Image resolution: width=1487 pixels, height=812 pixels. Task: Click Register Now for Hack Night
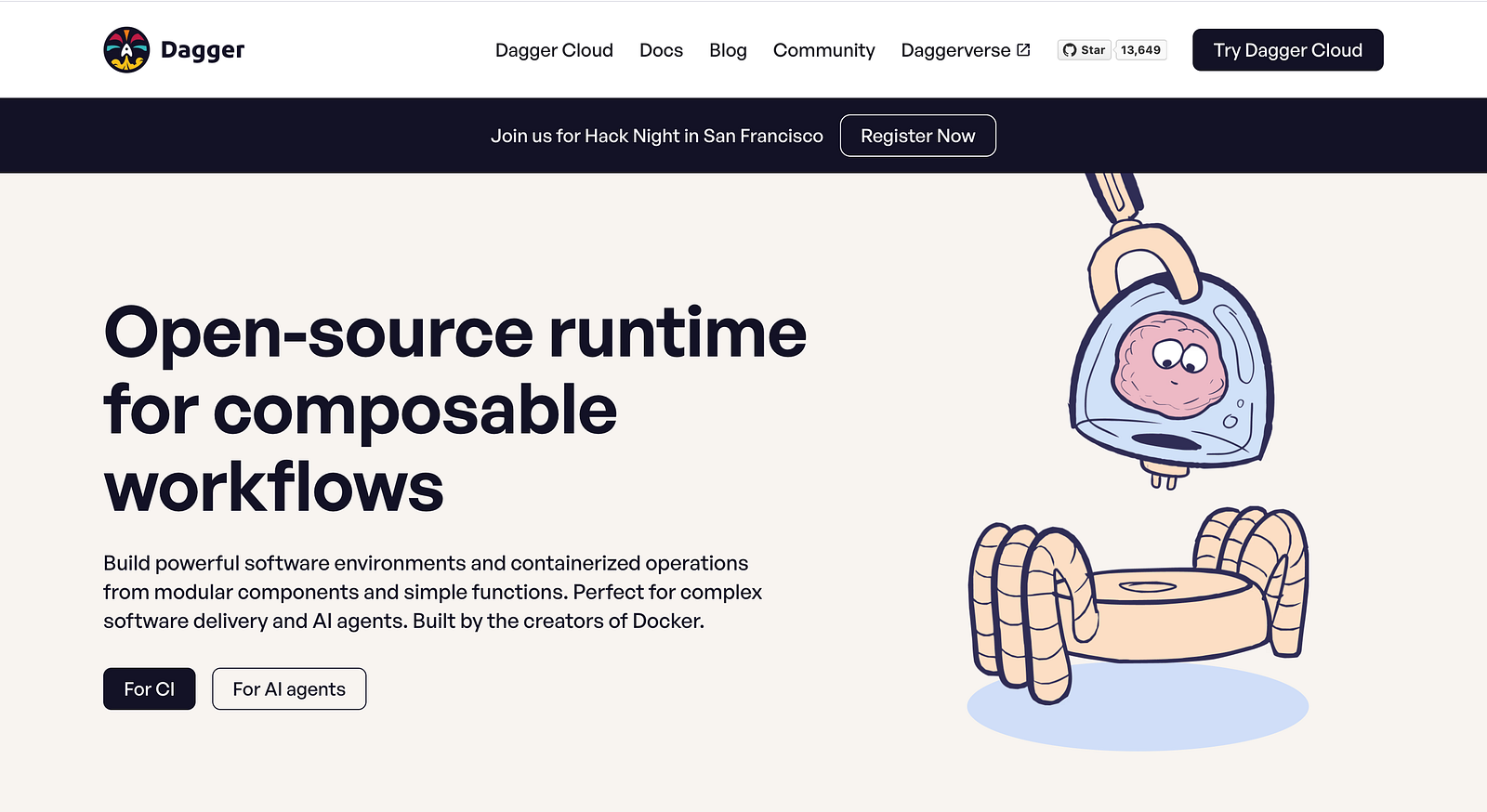coord(917,136)
